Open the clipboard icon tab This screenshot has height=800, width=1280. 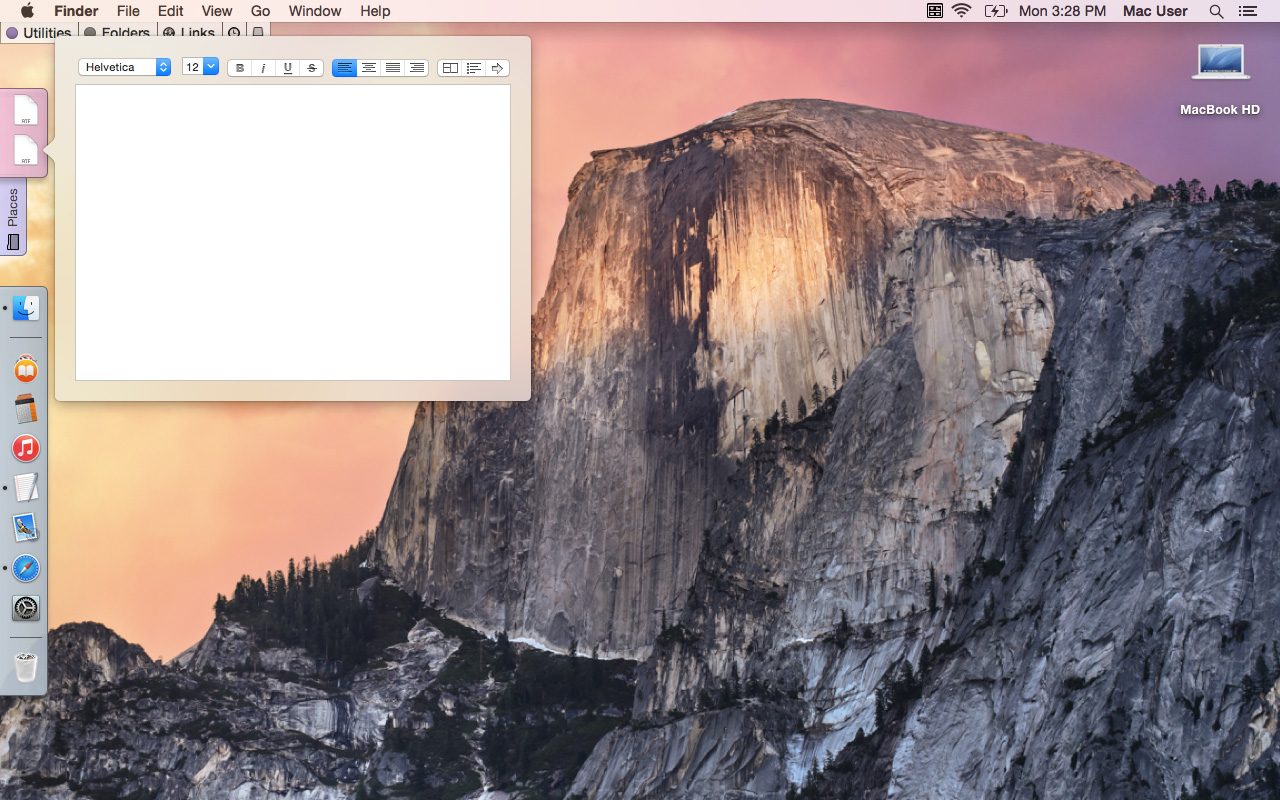tap(258, 32)
